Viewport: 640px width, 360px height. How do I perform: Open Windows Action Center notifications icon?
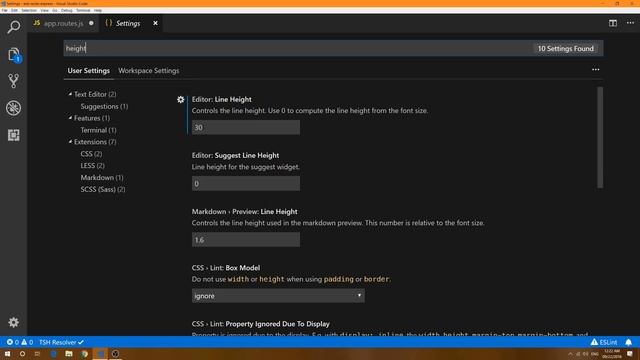tap(630, 353)
